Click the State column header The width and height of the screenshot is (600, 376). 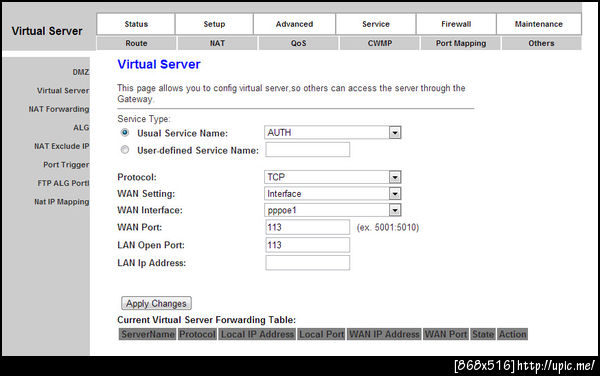pos(483,334)
